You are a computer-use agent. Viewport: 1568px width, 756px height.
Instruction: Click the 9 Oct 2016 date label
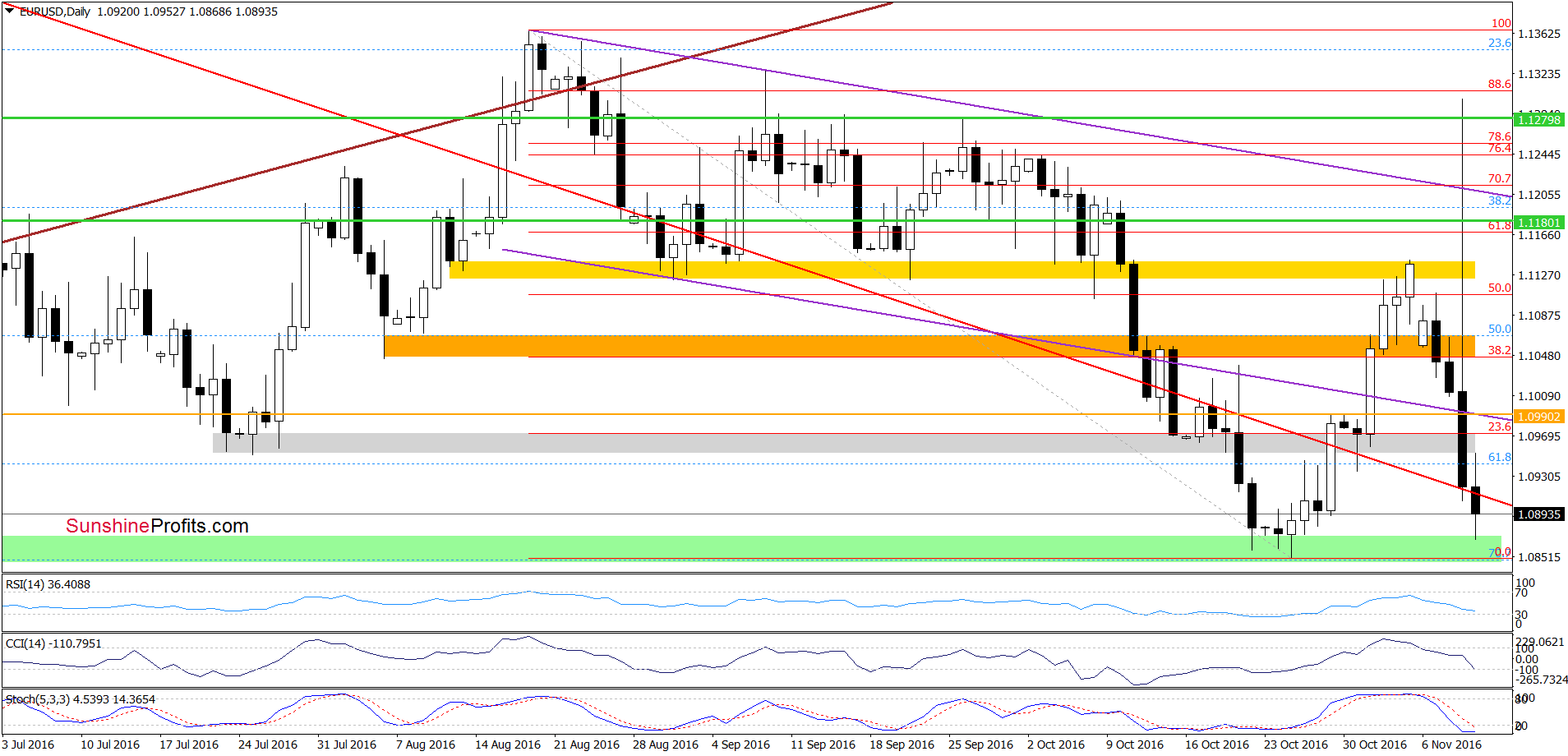pos(1135,744)
